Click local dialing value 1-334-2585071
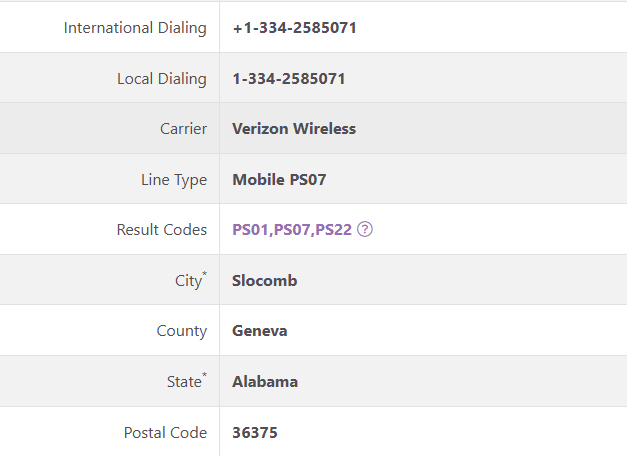 288,78
